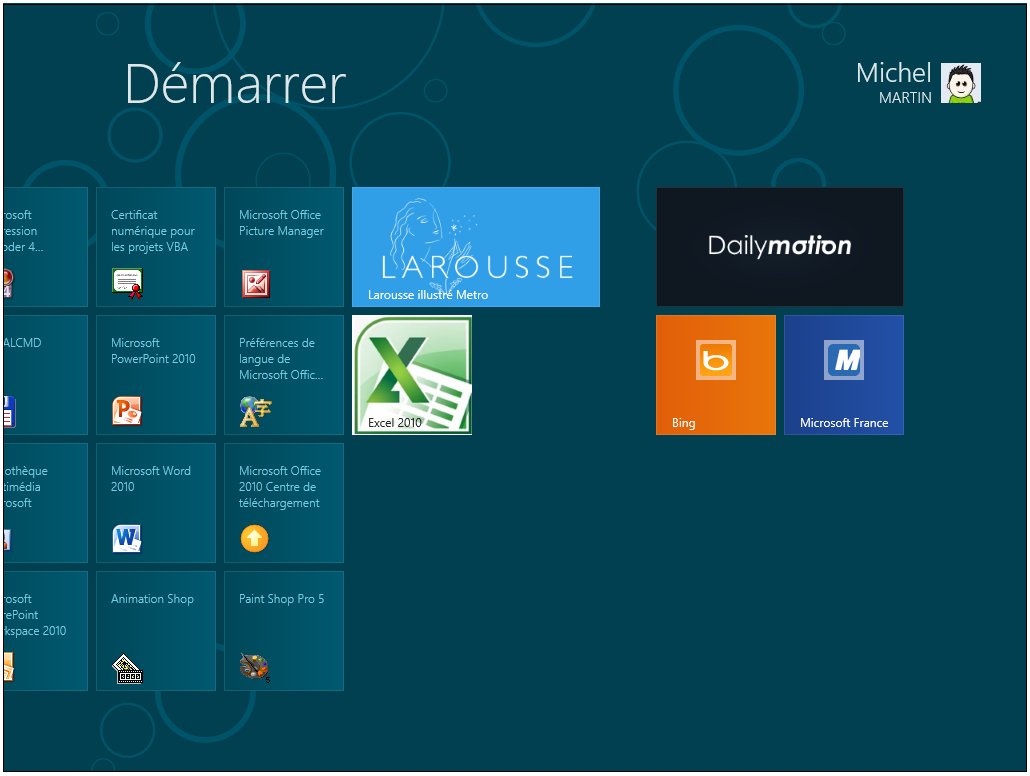The height and width of the screenshot is (776, 1030).
Task: Launch Office 2010 Centre de téléchargement
Action: coord(283,503)
